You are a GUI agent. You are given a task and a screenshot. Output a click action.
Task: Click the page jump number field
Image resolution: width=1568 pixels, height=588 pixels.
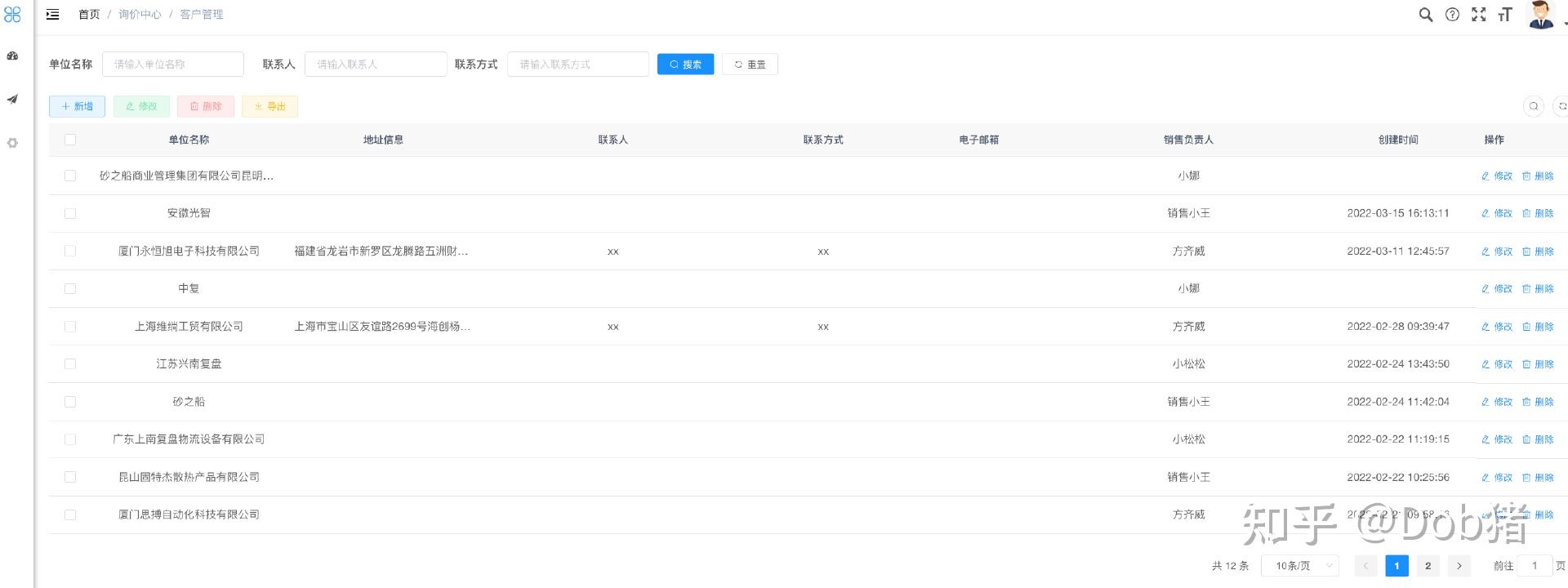[1535, 566]
